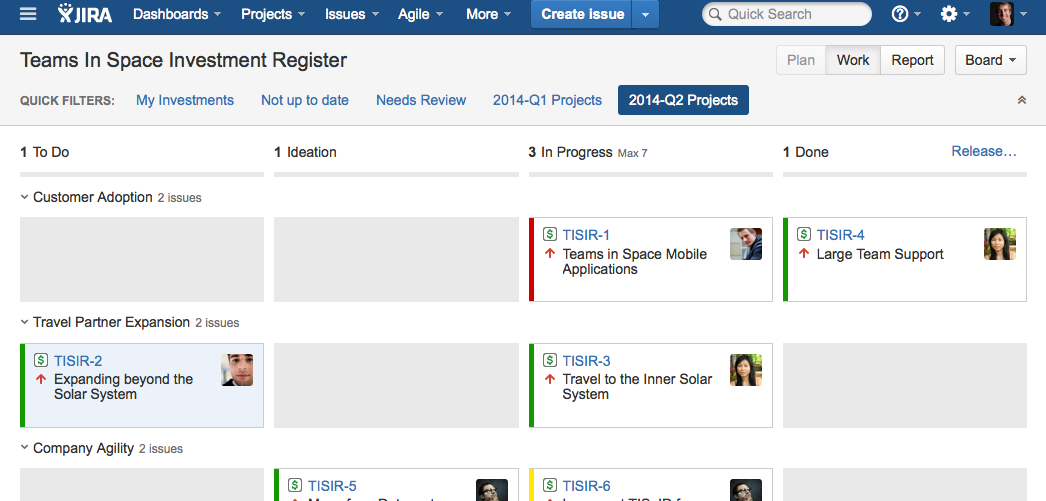Click assignee avatar on TISIR-5 card
The width and height of the screenshot is (1046, 501).
tap(492, 490)
